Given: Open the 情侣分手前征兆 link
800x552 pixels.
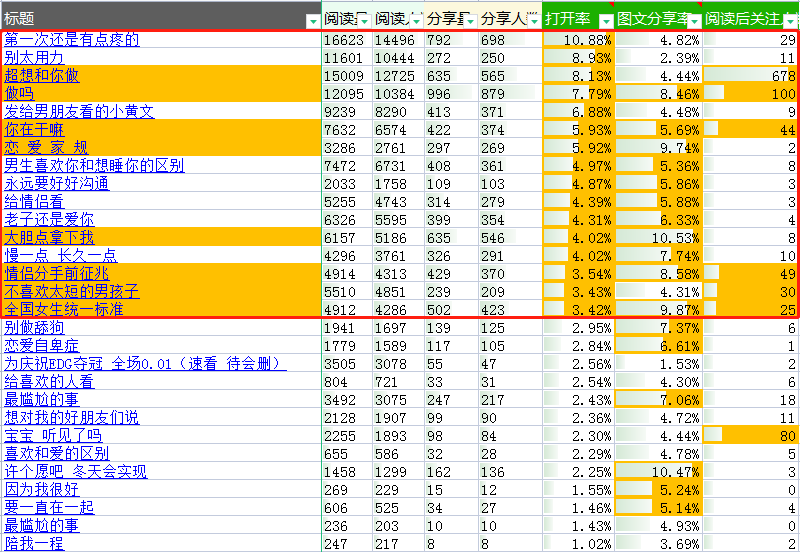Looking at the screenshot, I should 57,273.
